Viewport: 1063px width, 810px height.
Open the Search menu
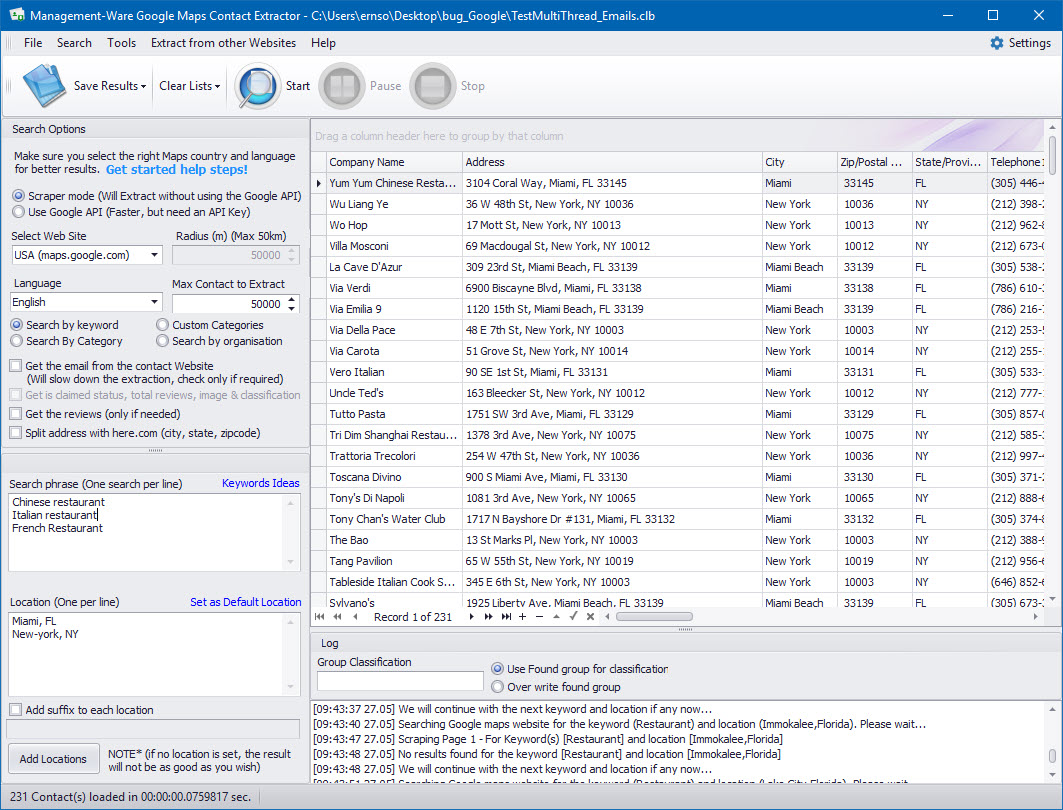75,43
